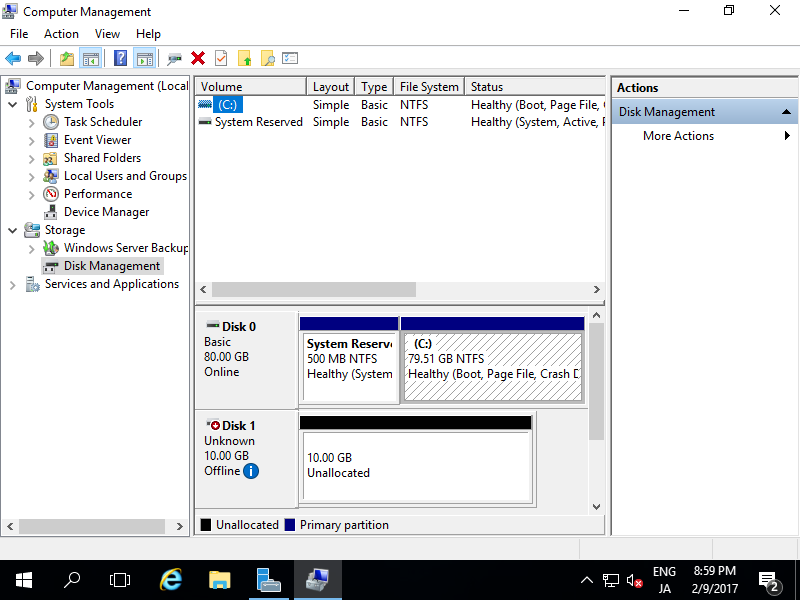Expand the Event Viewer node

click(x=32, y=141)
